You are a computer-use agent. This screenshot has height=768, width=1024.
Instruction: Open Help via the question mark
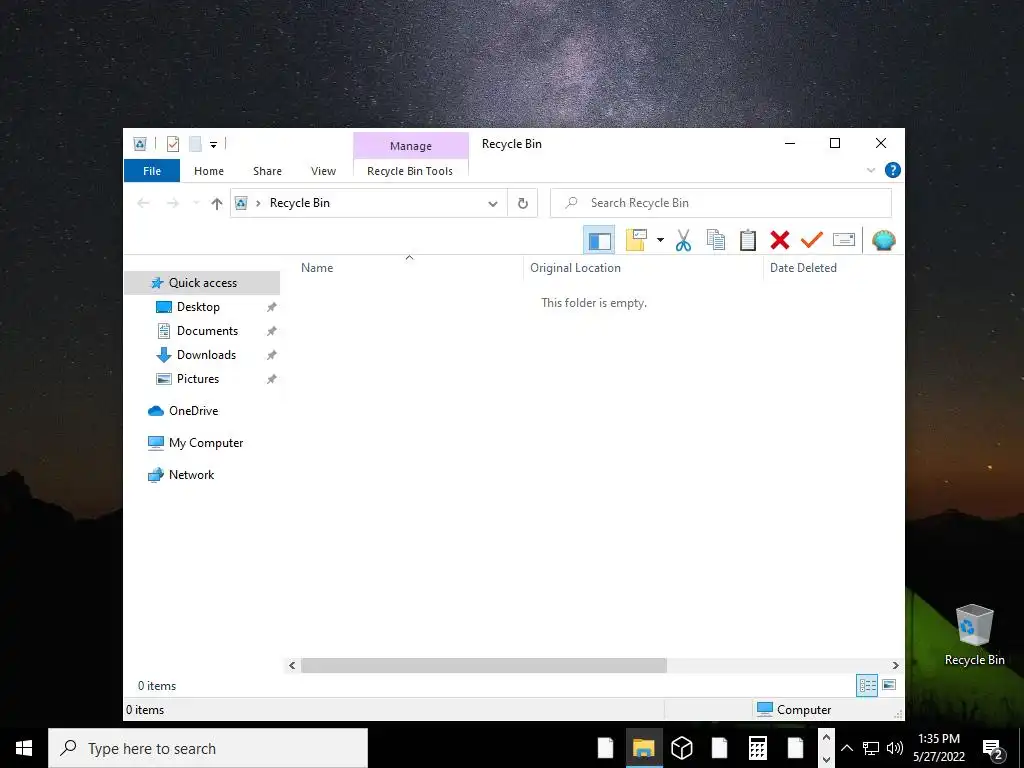(x=893, y=170)
